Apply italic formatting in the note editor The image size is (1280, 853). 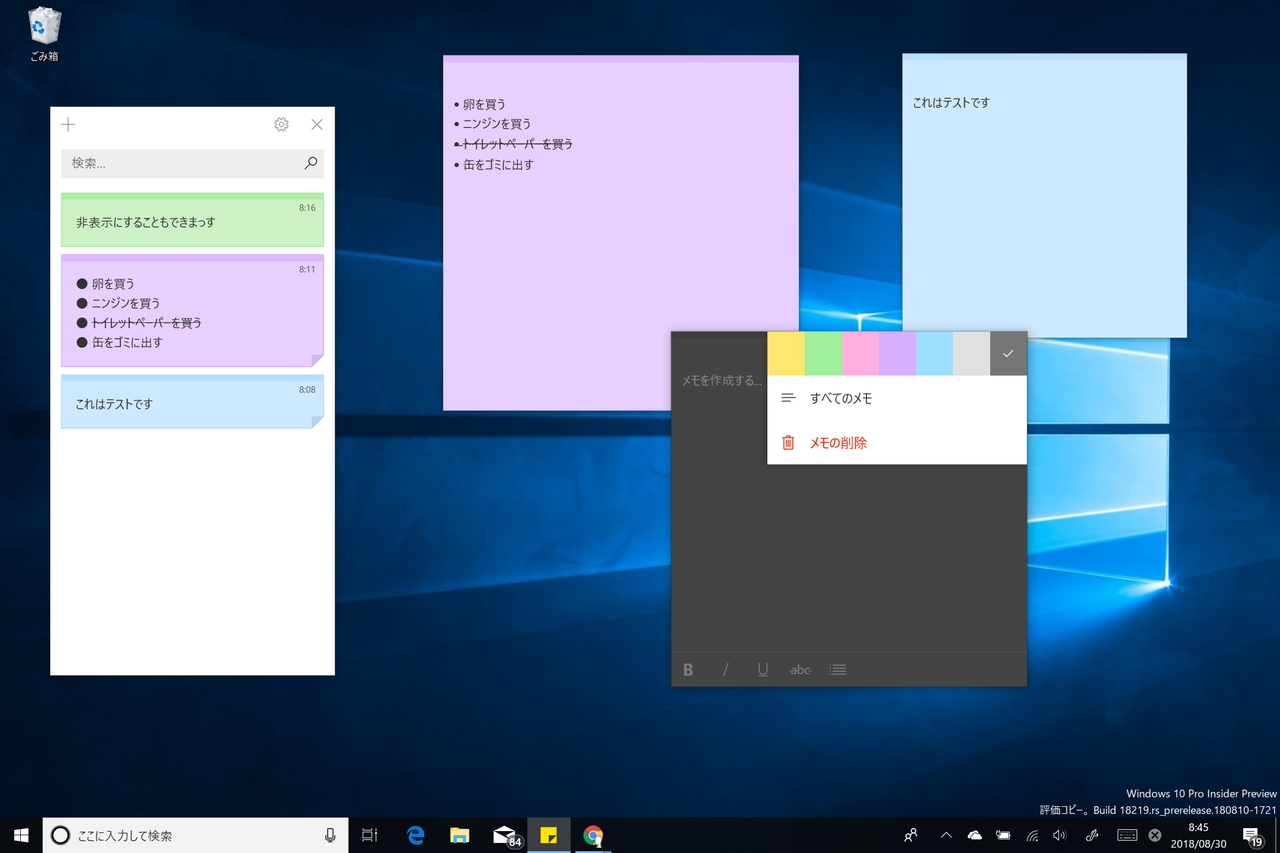(x=725, y=669)
